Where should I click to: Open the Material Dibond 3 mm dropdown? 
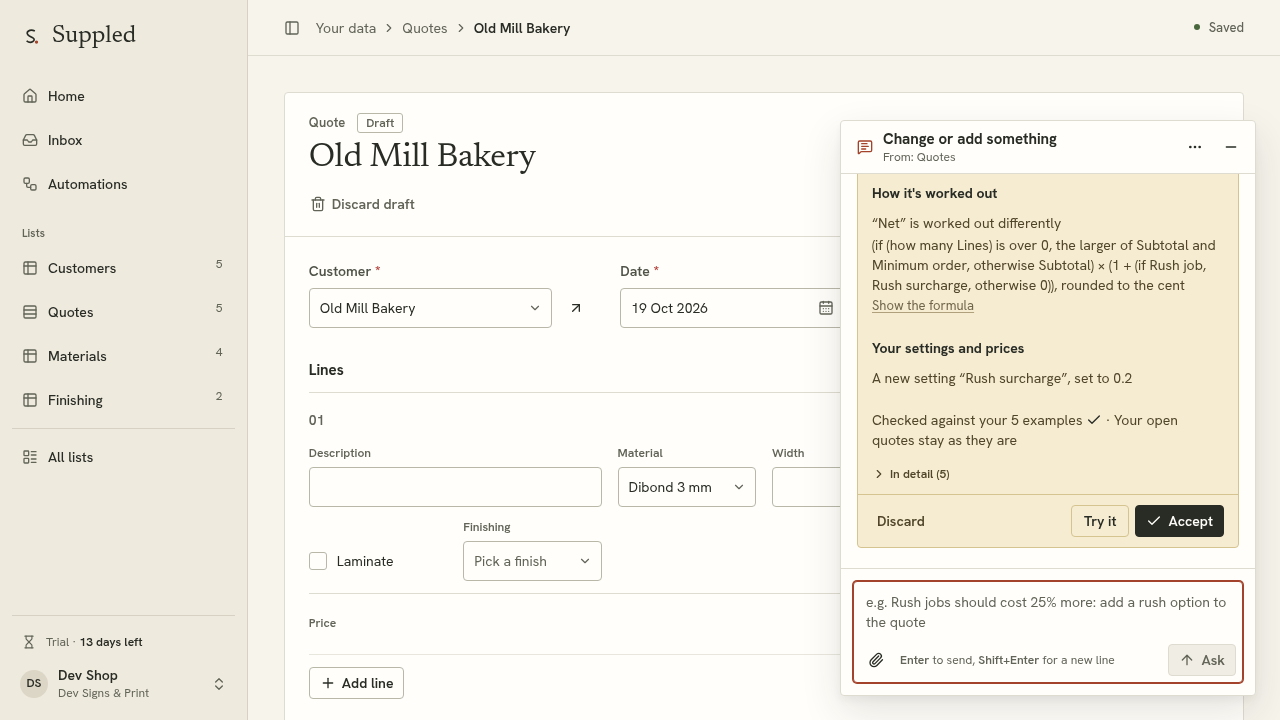[x=687, y=487]
